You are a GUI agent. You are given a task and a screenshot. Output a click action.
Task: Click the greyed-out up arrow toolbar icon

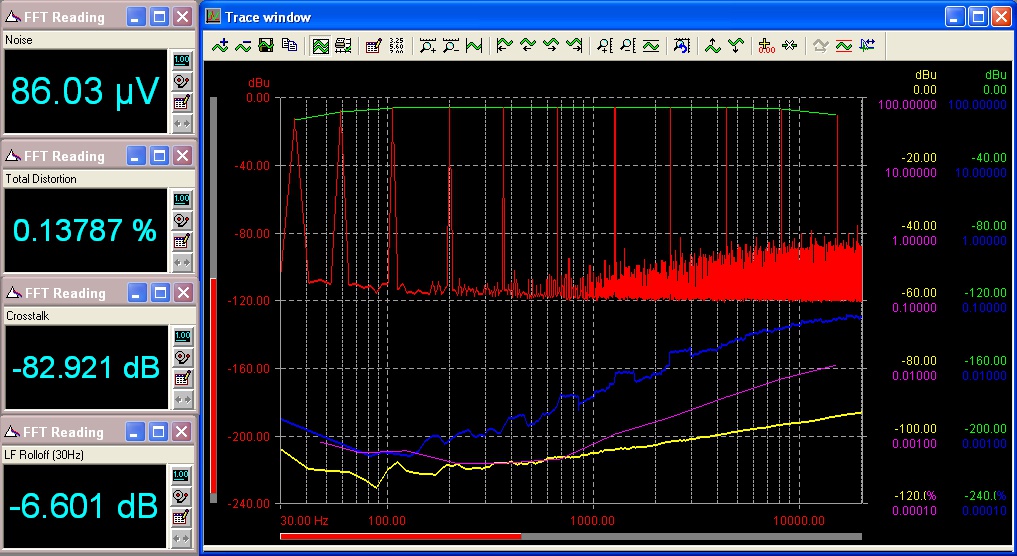[820, 45]
